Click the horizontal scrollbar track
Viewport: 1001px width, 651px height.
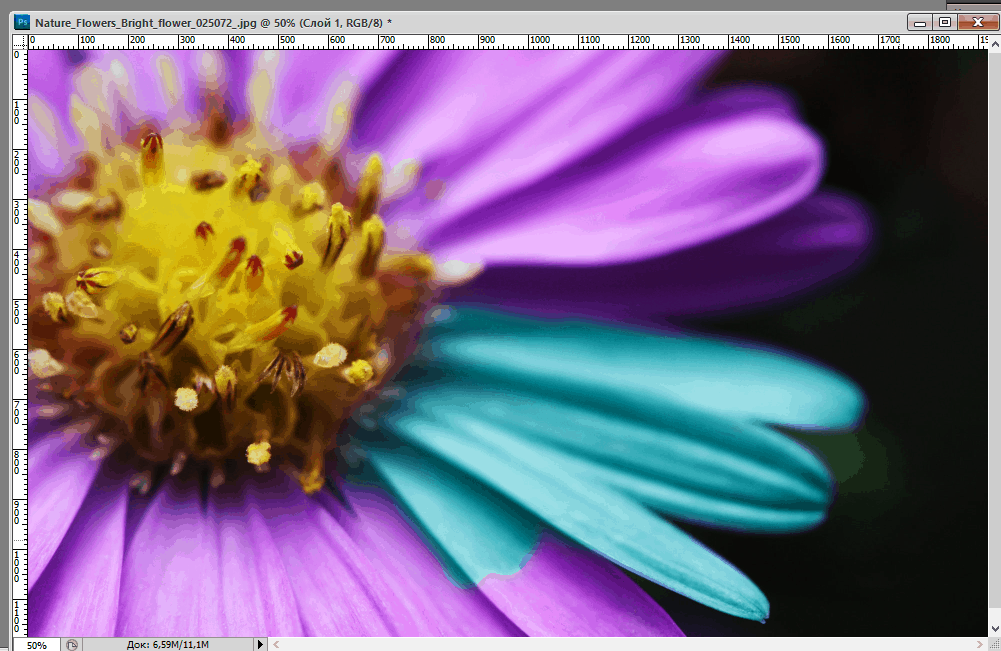(620, 645)
